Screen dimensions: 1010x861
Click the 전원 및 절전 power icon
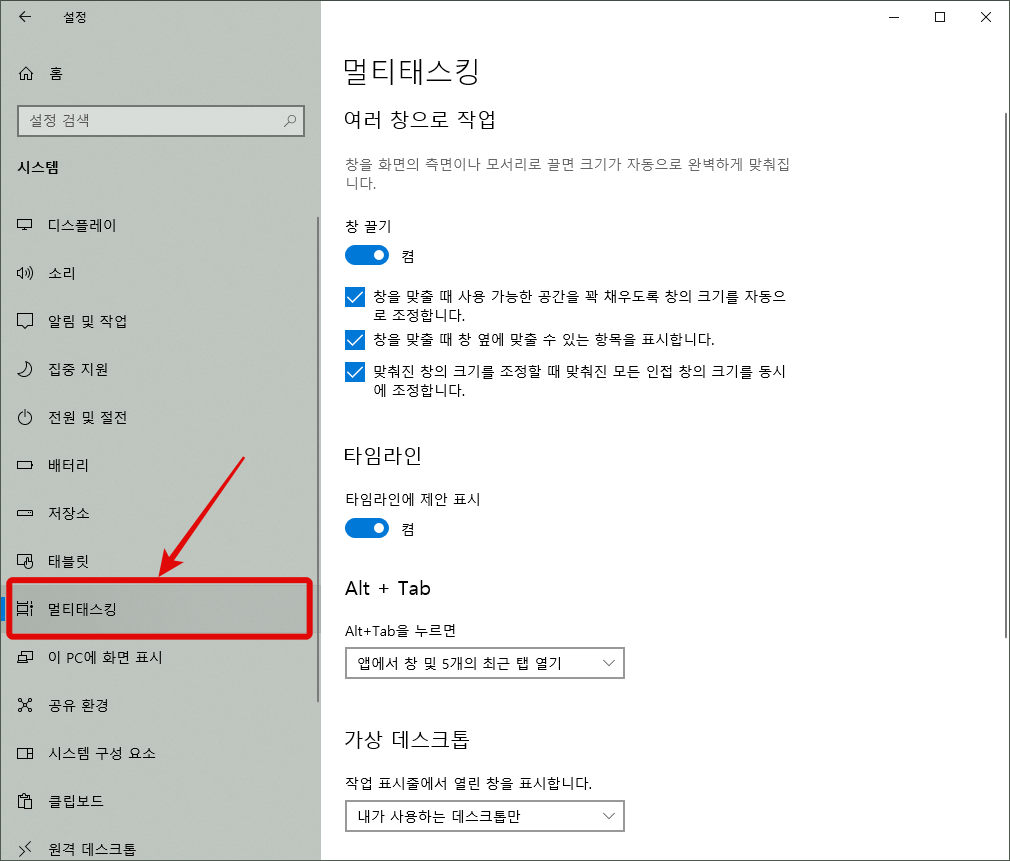[25, 417]
